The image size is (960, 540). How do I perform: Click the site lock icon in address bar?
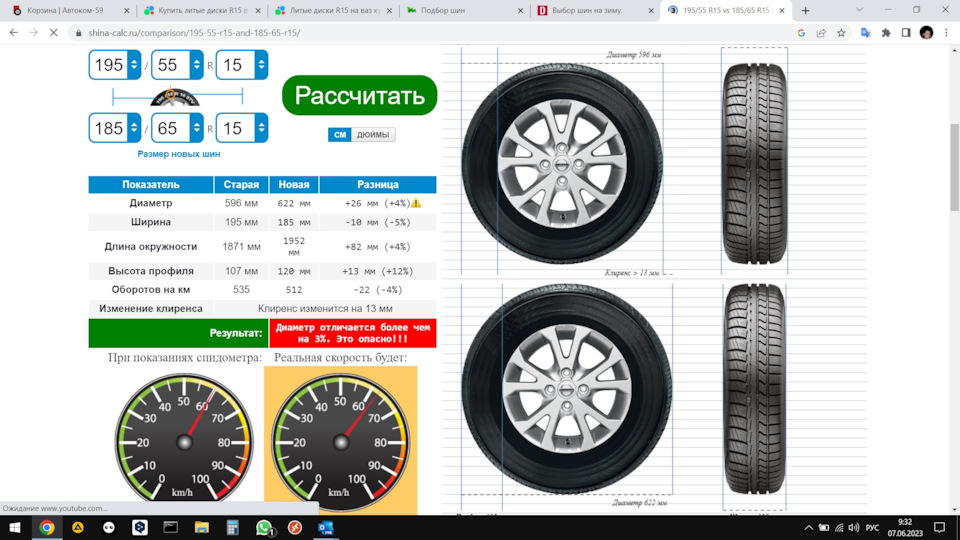tap(78, 33)
